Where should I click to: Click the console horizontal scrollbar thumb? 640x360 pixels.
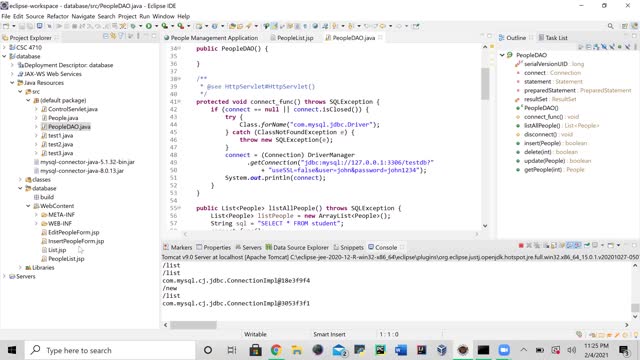193,325
